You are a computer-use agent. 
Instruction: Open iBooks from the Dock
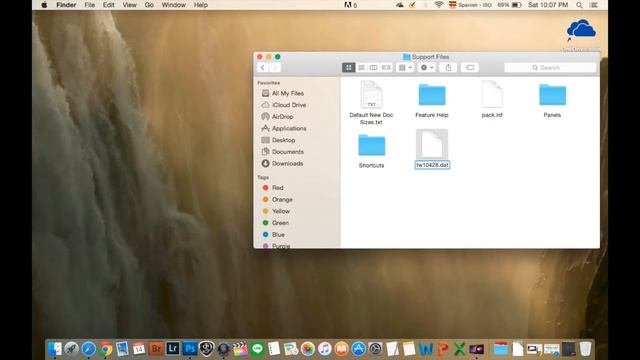click(341, 349)
